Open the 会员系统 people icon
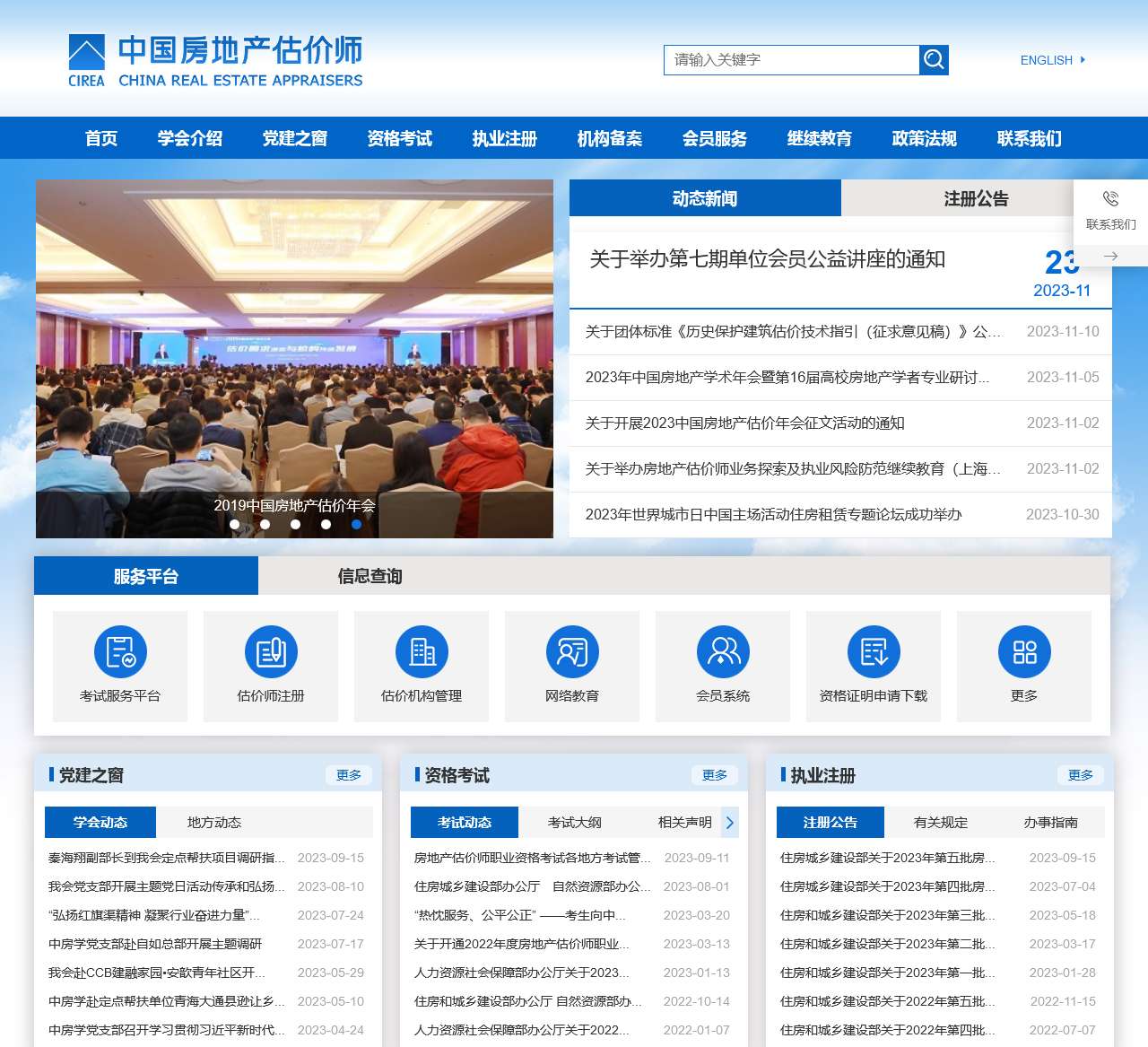Screen dimensions: 1148x1047 [723, 652]
